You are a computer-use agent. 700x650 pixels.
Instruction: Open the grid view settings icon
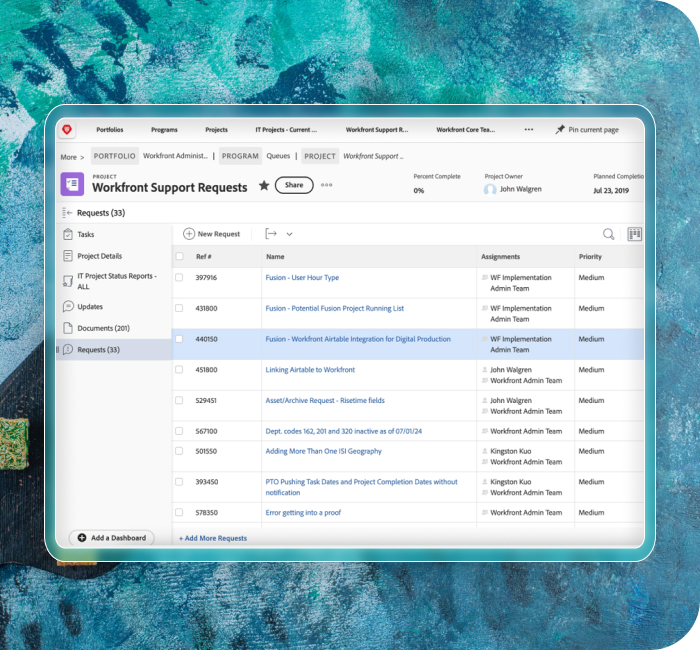pyautogui.click(x=634, y=234)
